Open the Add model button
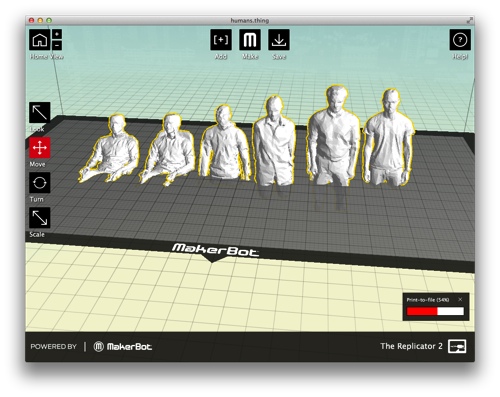This screenshot has width=500, height=397. click(x=221, y=40)
